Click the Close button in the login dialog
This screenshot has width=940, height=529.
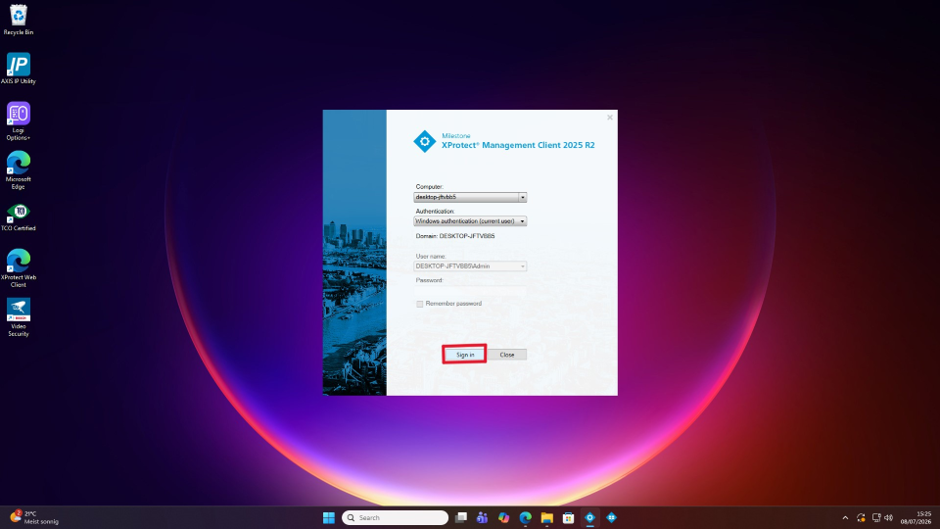pyautogui.click(x=507, y=354)
